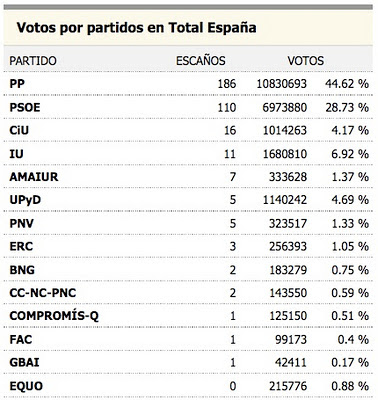Click PSOE's 28.73 % percentage value
The image size is (378, 400).
pyautogui.click(x=347, y=107)
